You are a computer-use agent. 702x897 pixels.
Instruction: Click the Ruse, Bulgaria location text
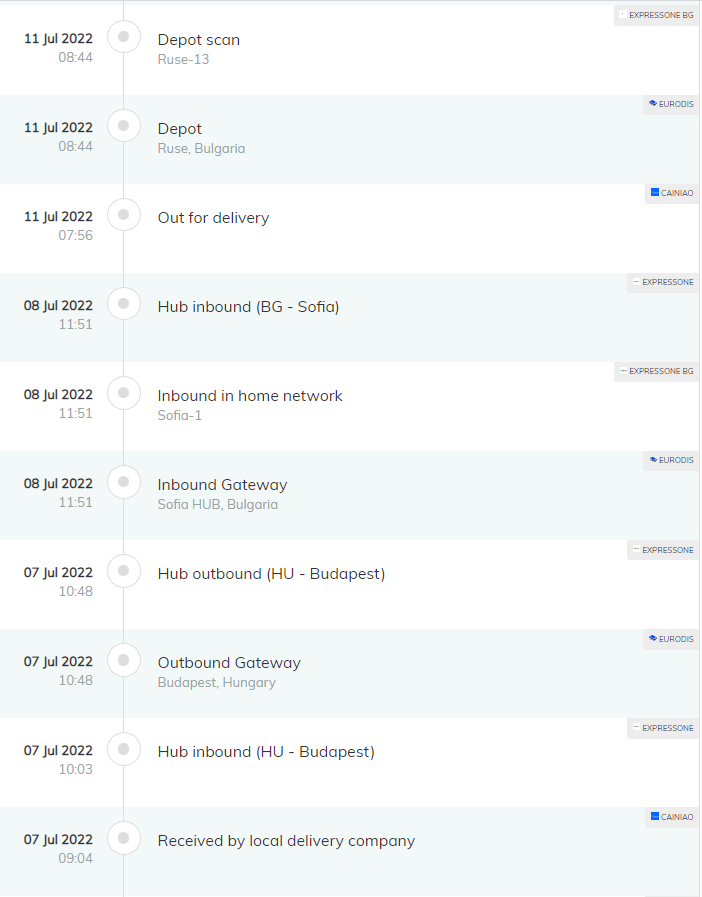[x=201, y=149]
